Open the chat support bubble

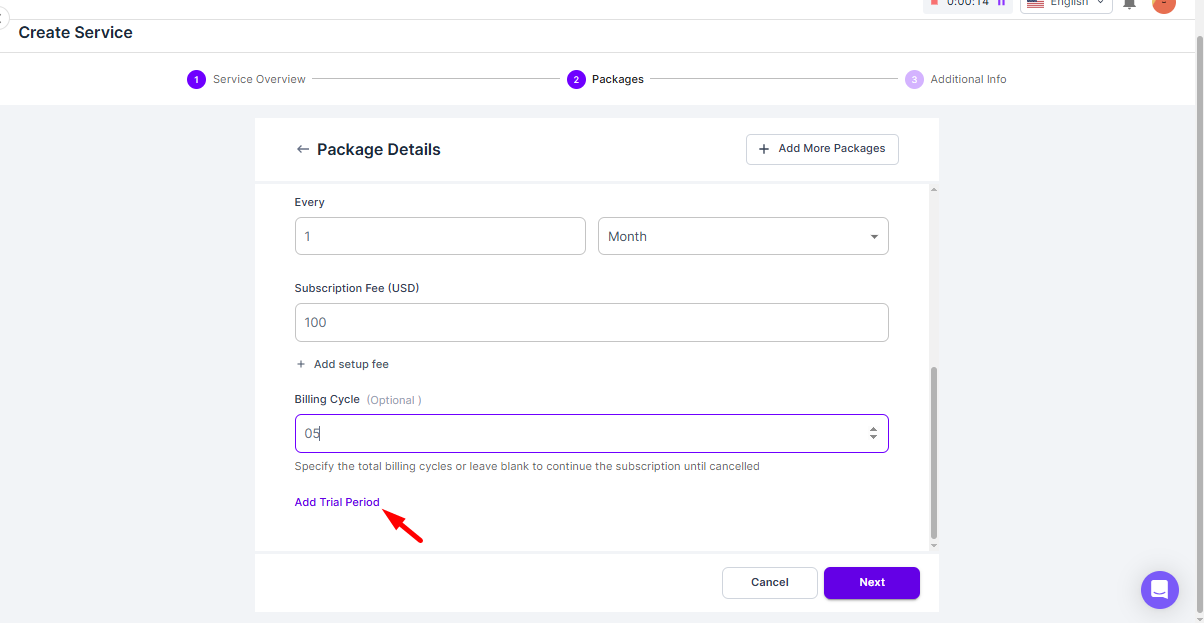point(1159,589)
